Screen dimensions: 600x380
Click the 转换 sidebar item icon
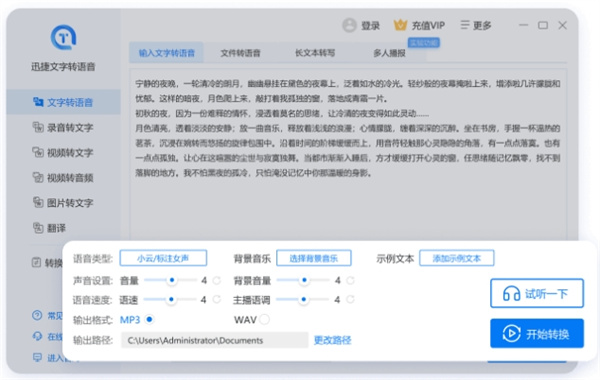(36, 263)
